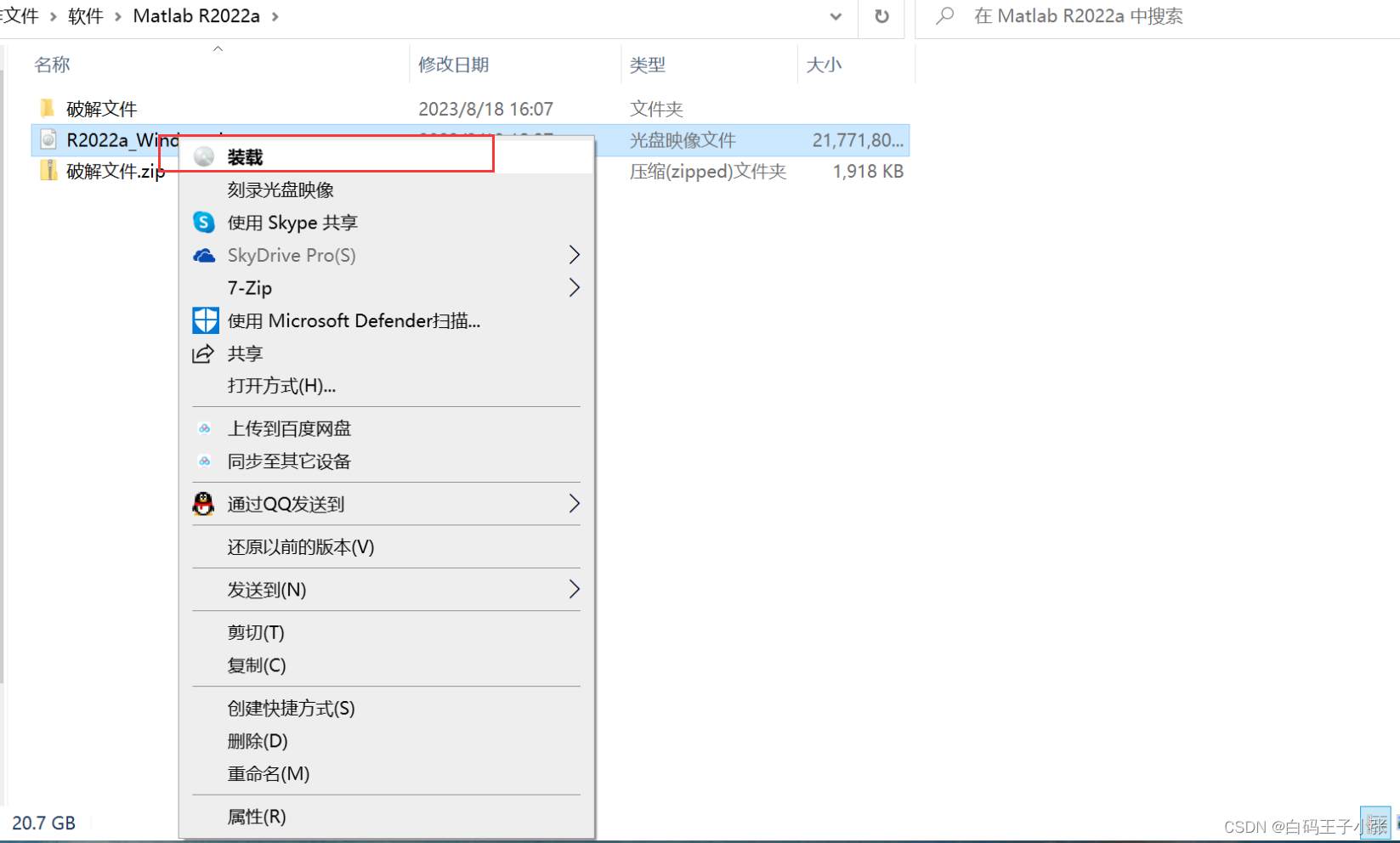
Task: Click Baidu Netdisk icon beside 上传到百度网盘
Action: pos(204,428)
